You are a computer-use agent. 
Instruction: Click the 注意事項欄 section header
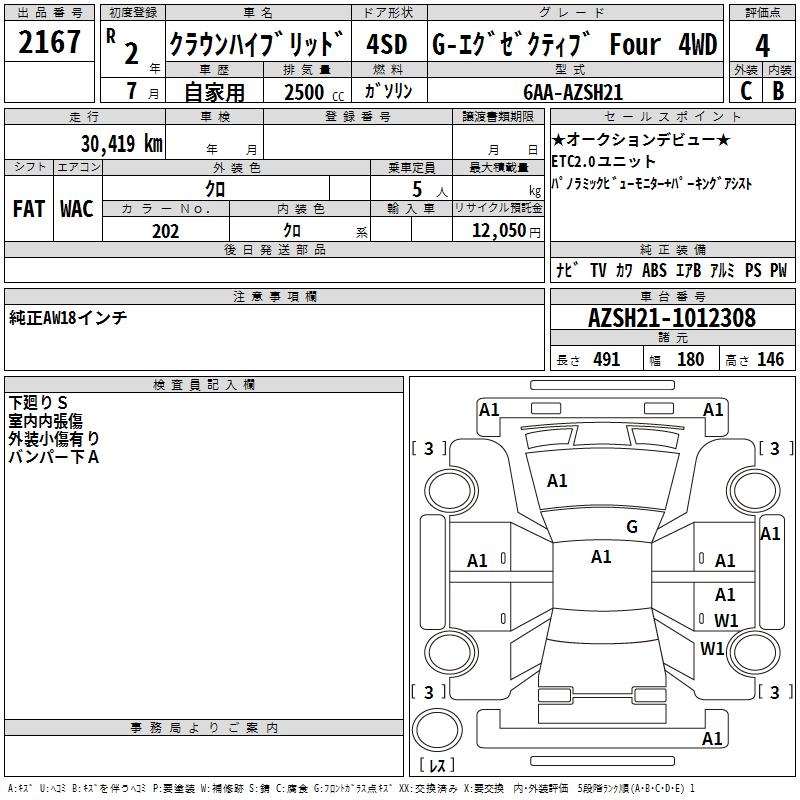pos(274,296)
